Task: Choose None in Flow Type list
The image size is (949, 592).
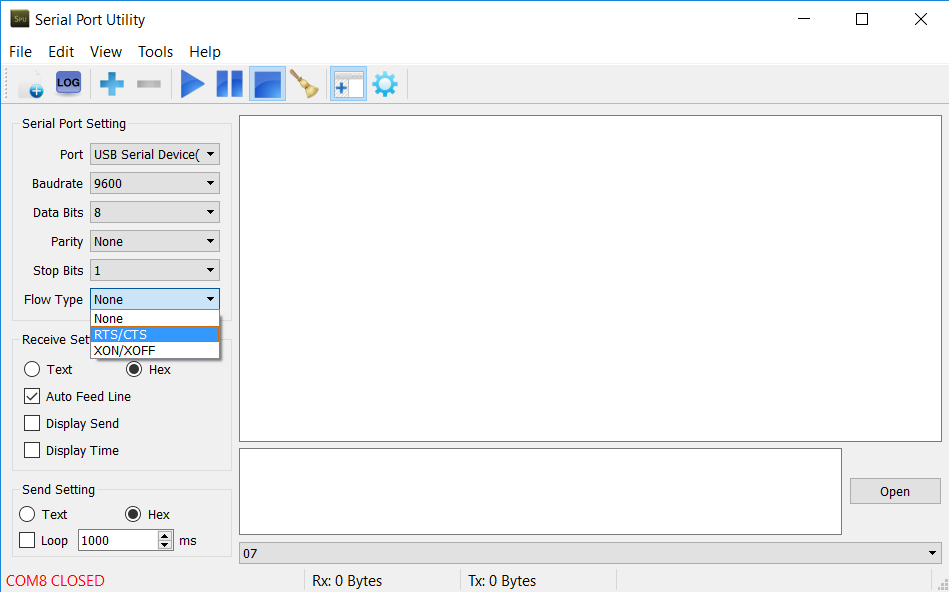Action: [x=155, y=318]
